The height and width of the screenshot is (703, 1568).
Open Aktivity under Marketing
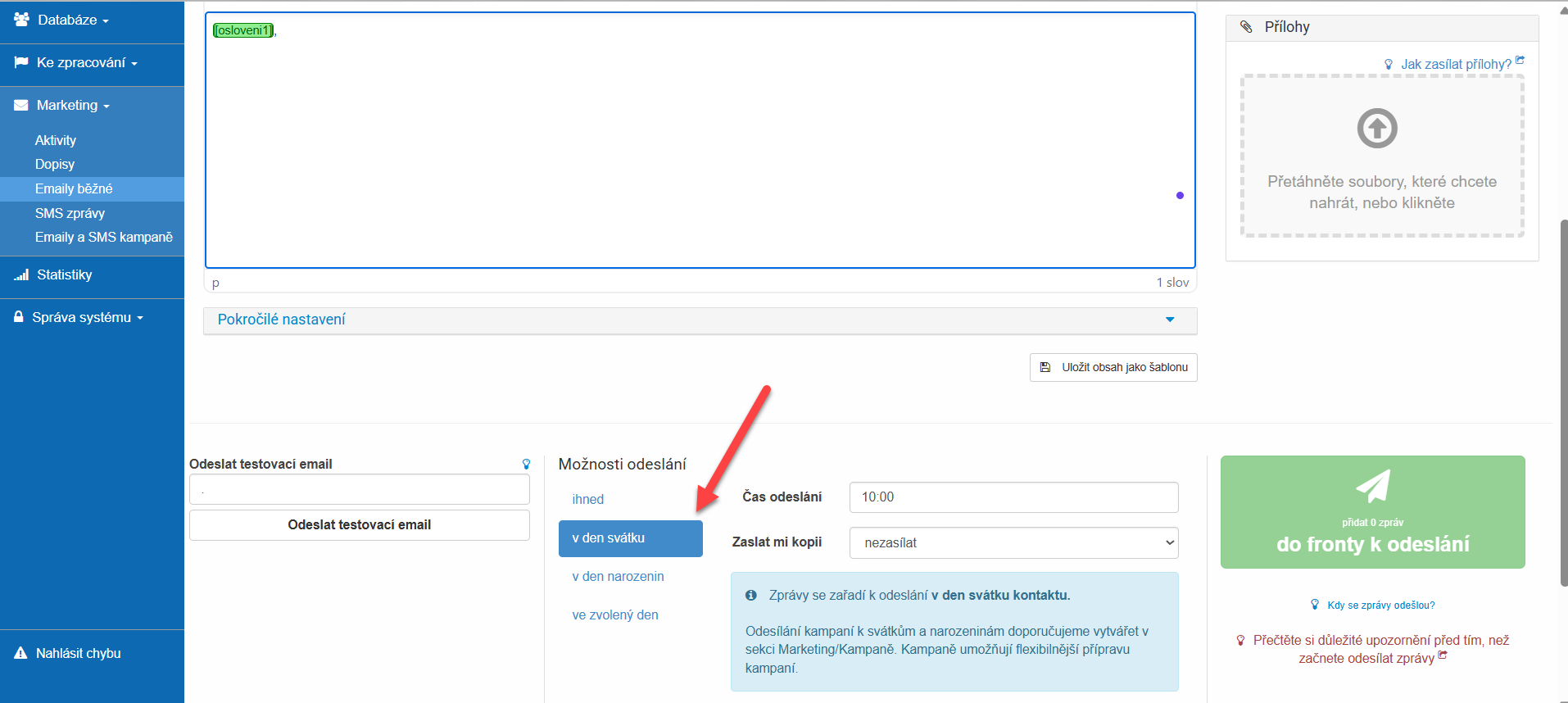point(56,141)
